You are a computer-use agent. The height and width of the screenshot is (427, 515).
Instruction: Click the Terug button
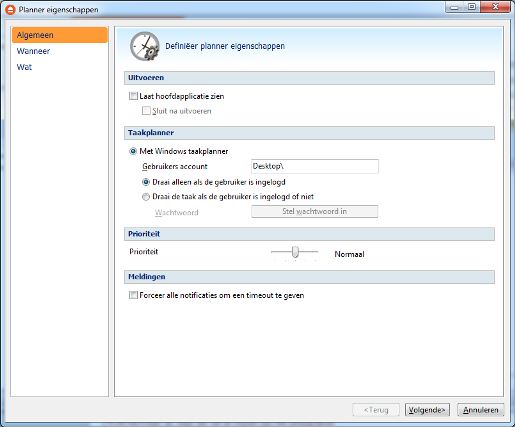coord(376,410)
